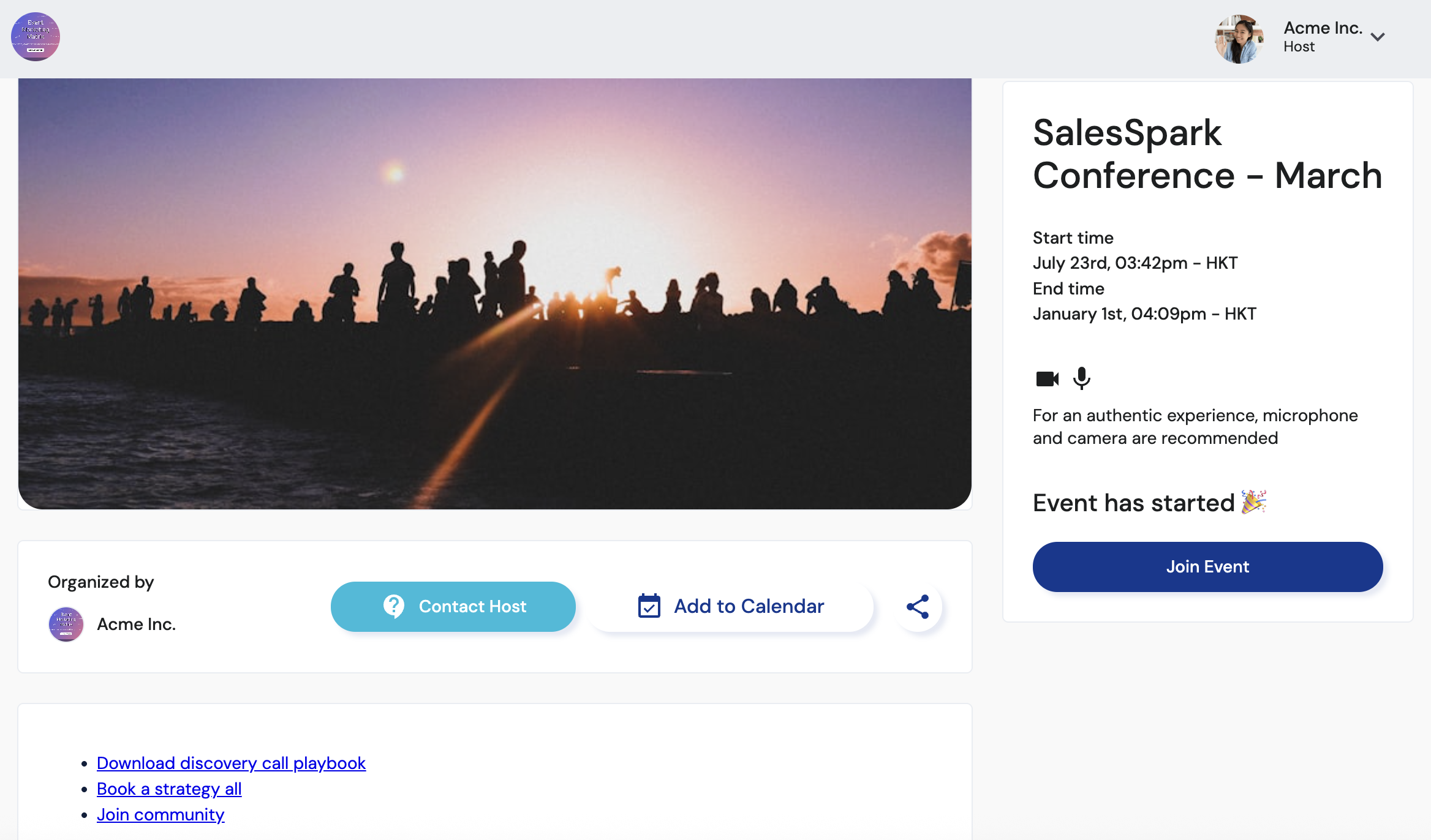Open the Acme Inc. organizer name

pos(136,624)
